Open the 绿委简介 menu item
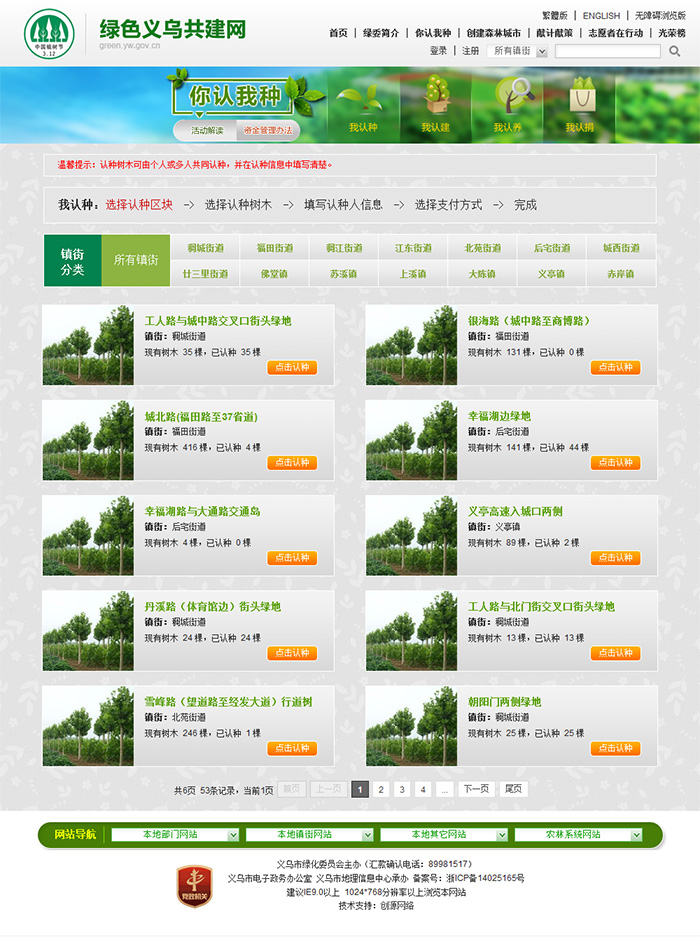 click(x=381, y=33)
